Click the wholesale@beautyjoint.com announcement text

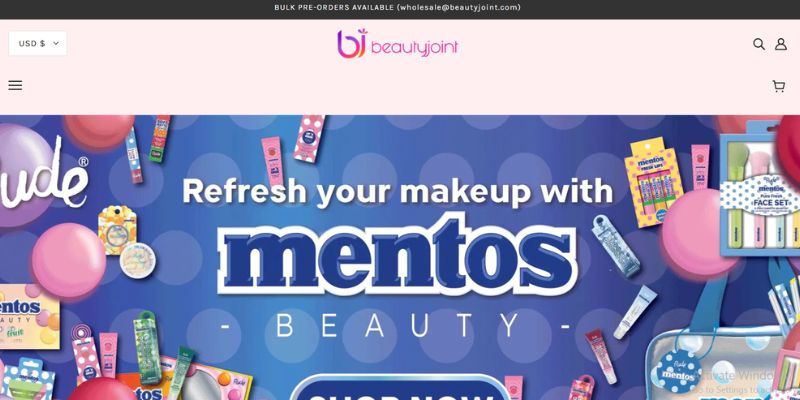tap(459, 8)
